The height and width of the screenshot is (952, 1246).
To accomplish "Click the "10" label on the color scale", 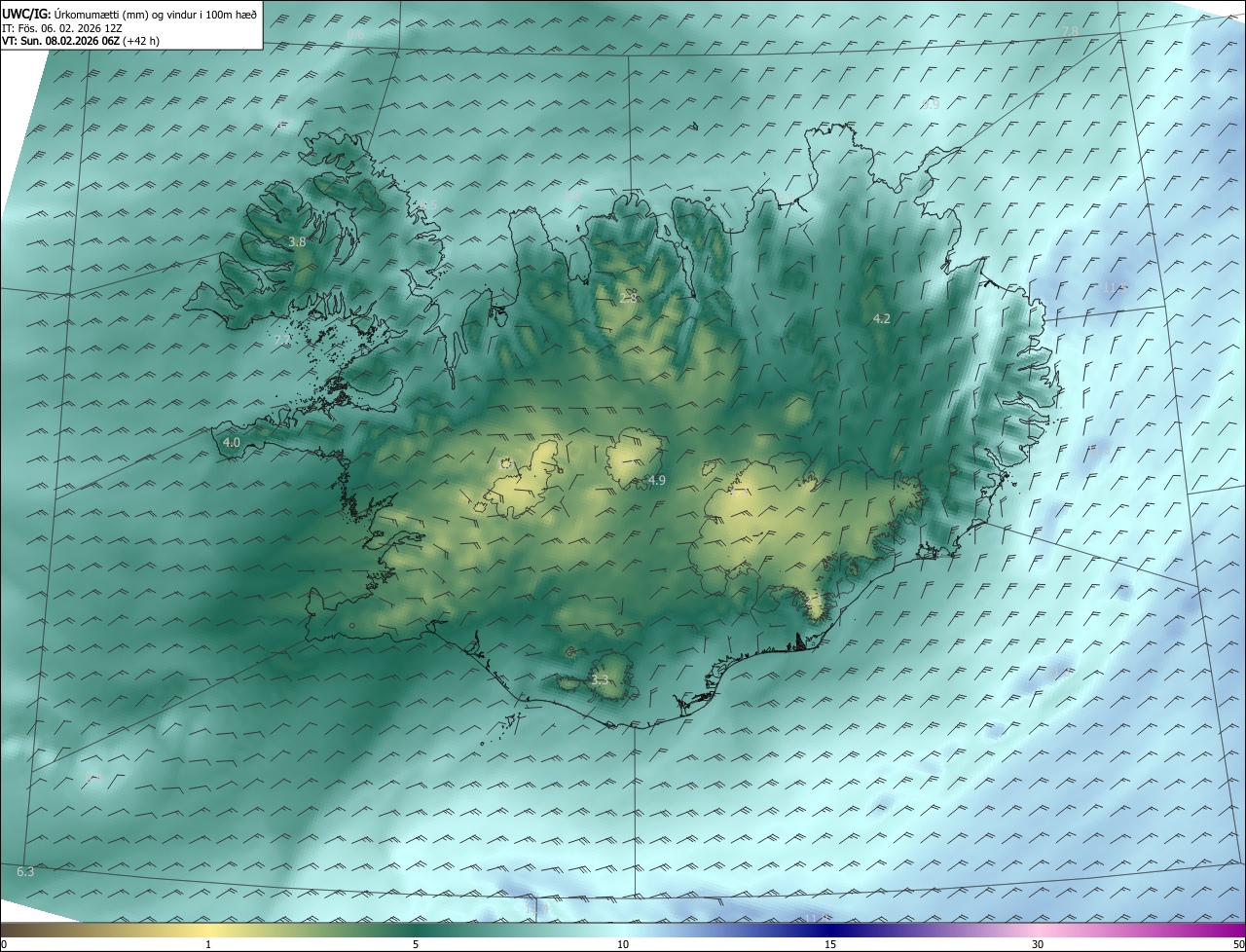I will (x=623, y=944).
